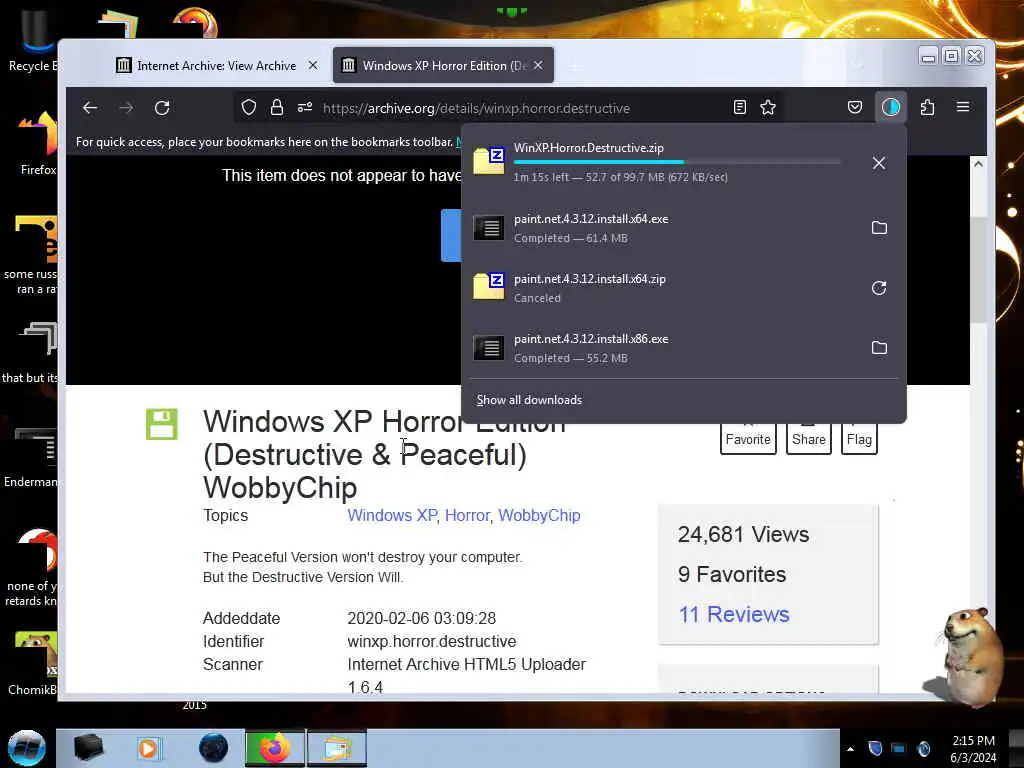Screen dimensions: 1024x768
Task: Select the Windows XP Horror Edition tab
Action: [443, 65]
